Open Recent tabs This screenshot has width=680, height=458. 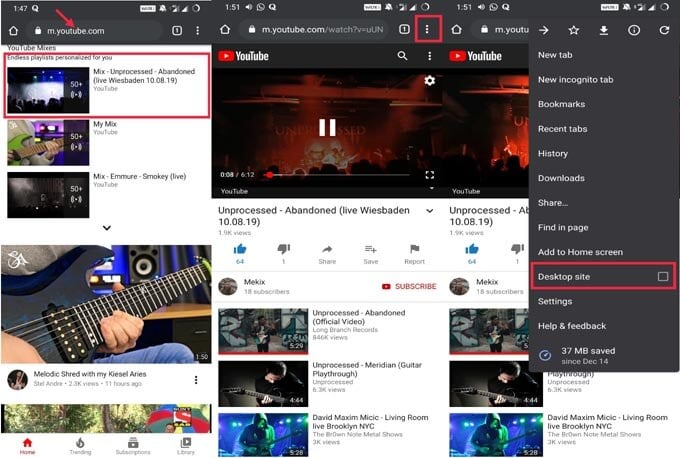pyautogui.click(x=604, y=129)
